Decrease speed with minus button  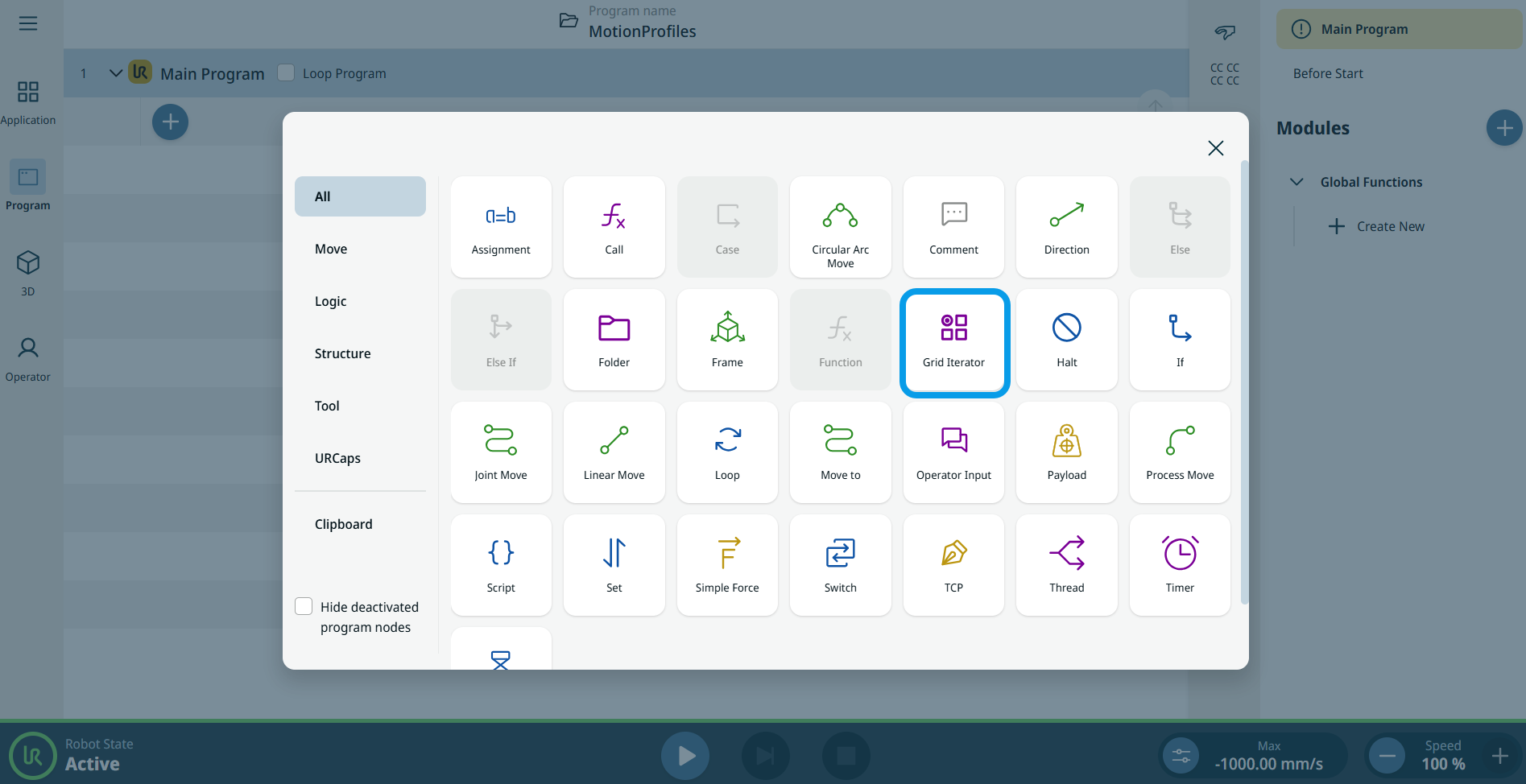tap(1387, 756)
